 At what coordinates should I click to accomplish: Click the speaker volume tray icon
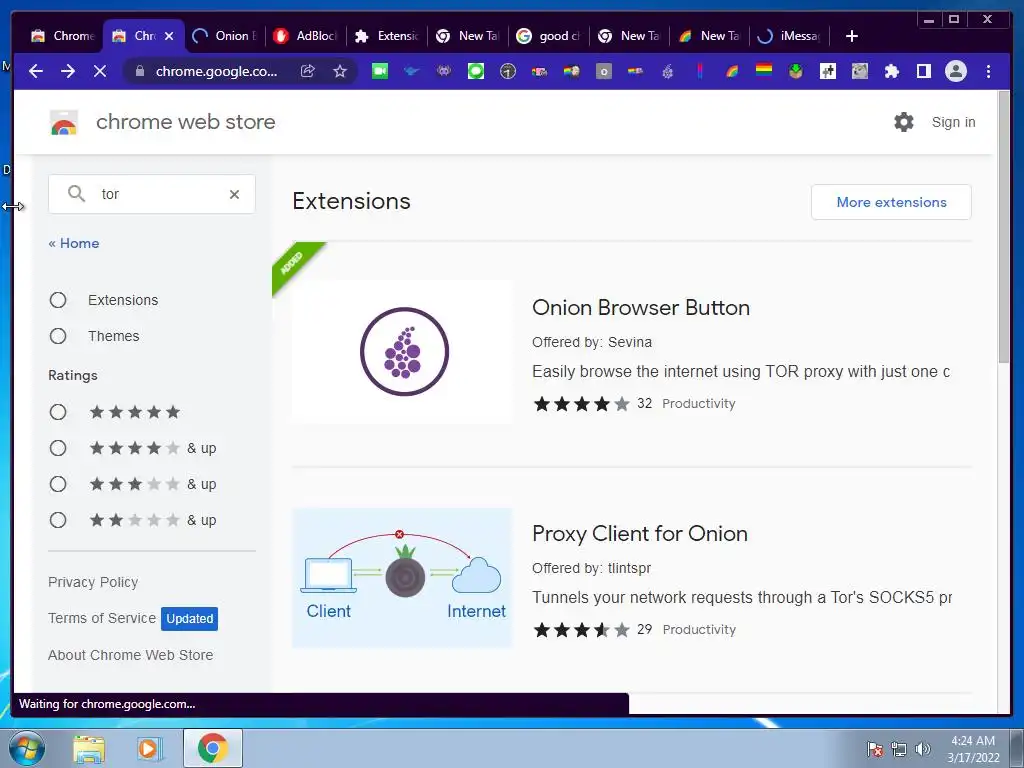tap(922, 749)
